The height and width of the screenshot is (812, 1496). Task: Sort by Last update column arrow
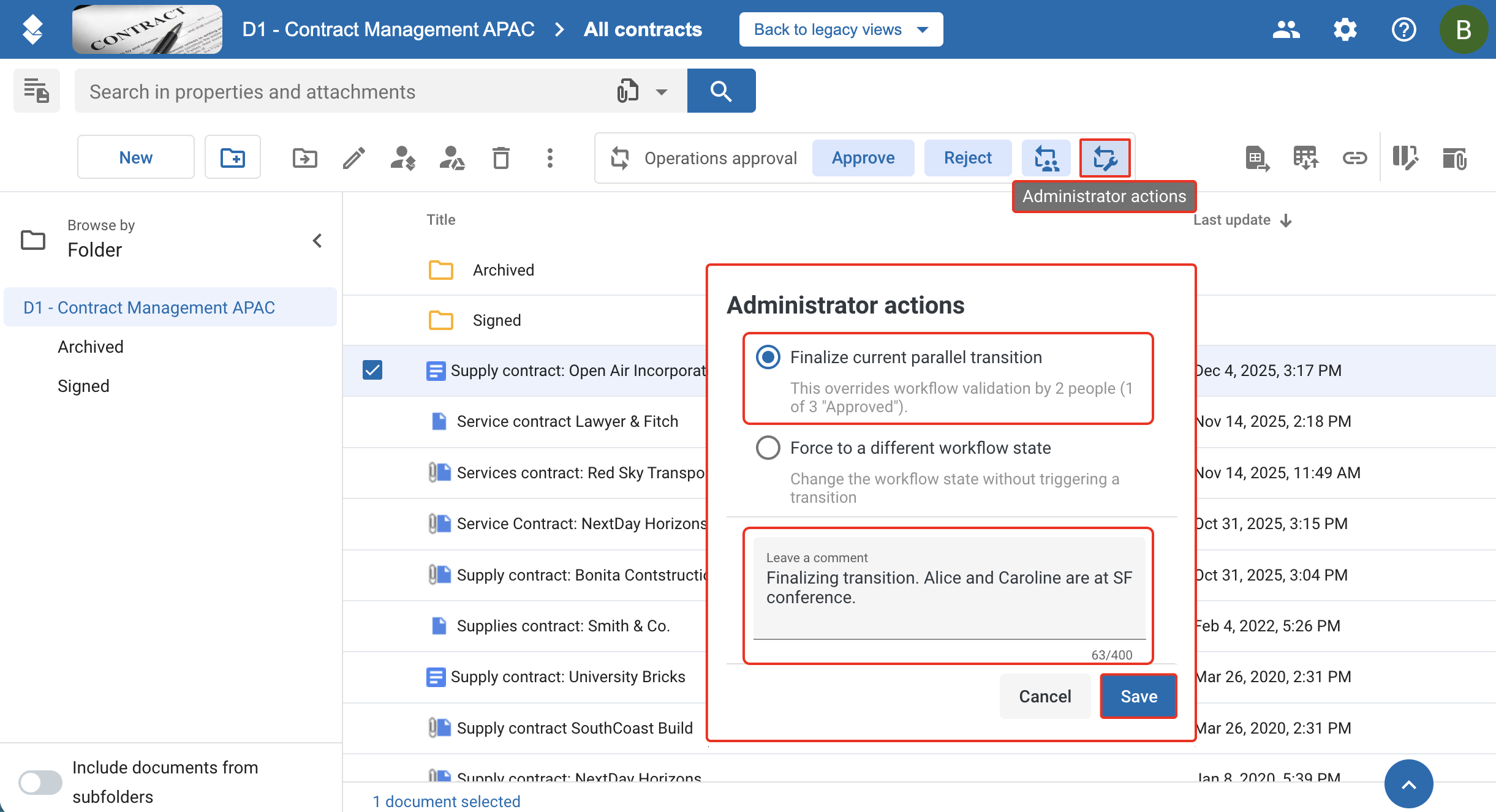[x=1286, y=220]
